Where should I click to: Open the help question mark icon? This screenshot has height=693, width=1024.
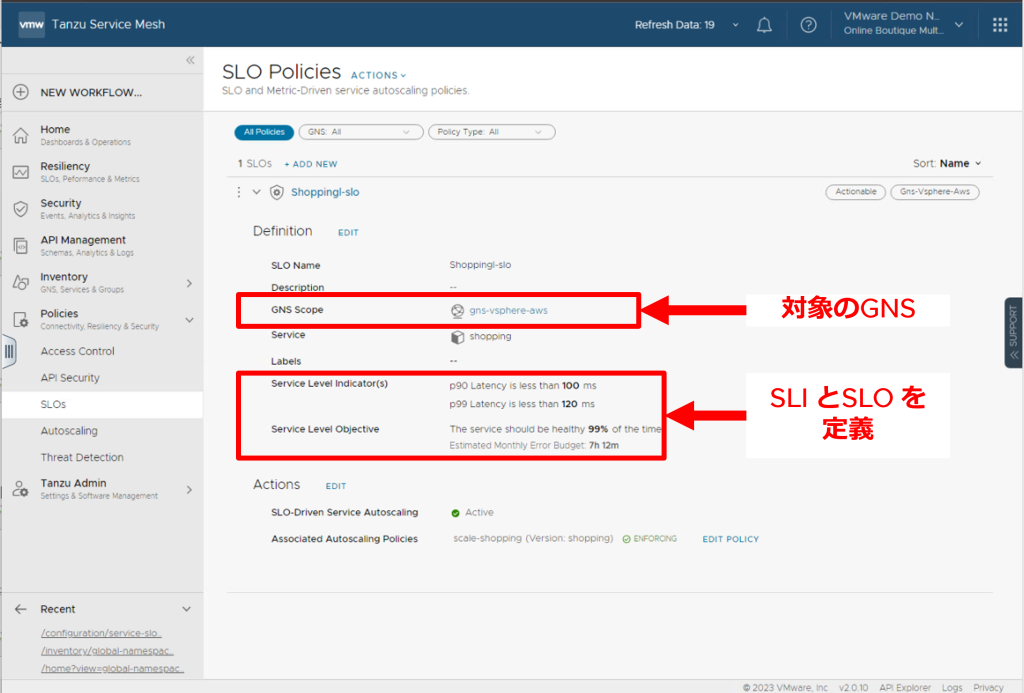[x=808, y=25]
